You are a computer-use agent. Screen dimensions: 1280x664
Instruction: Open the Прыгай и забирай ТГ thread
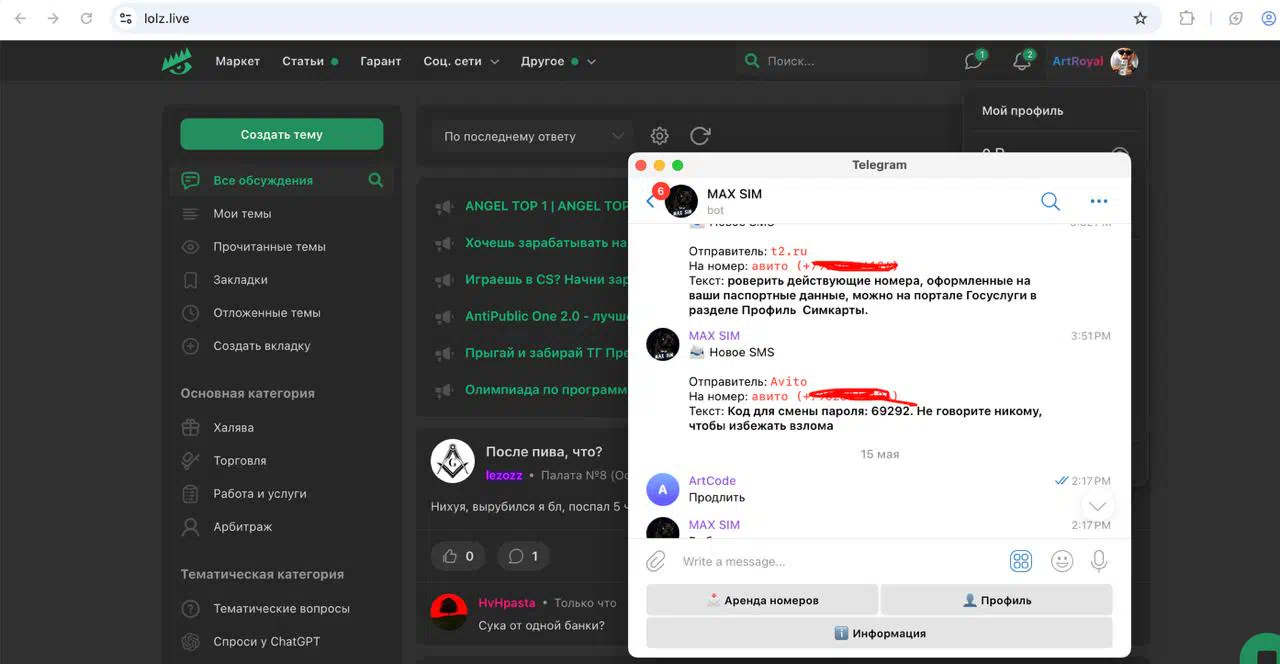click(546, 353)
